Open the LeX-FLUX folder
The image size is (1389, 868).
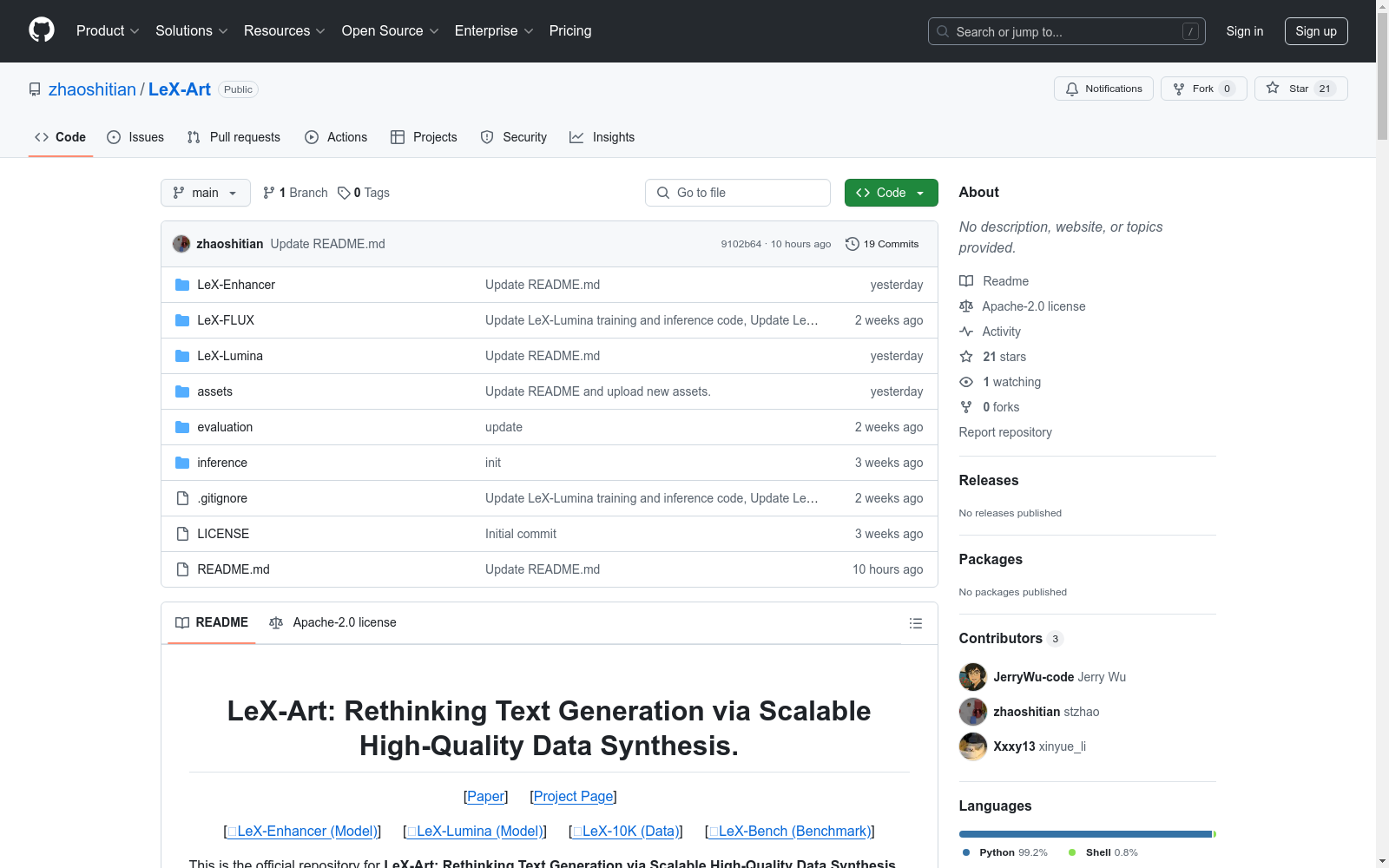[x=226, y=320]
